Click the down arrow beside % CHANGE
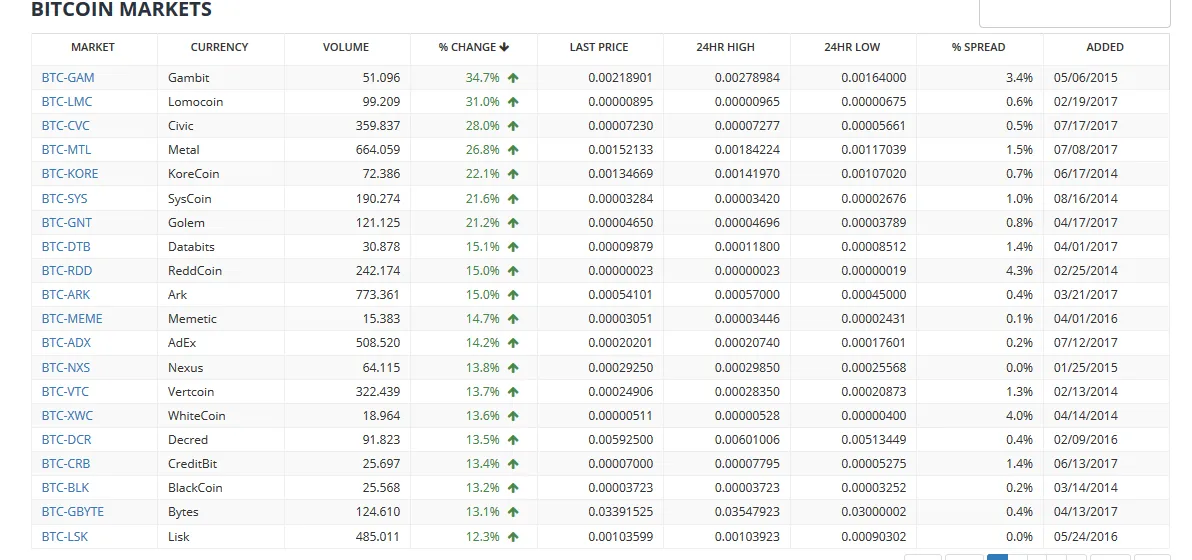The image size is (1192, 560). tap(504, 47)
